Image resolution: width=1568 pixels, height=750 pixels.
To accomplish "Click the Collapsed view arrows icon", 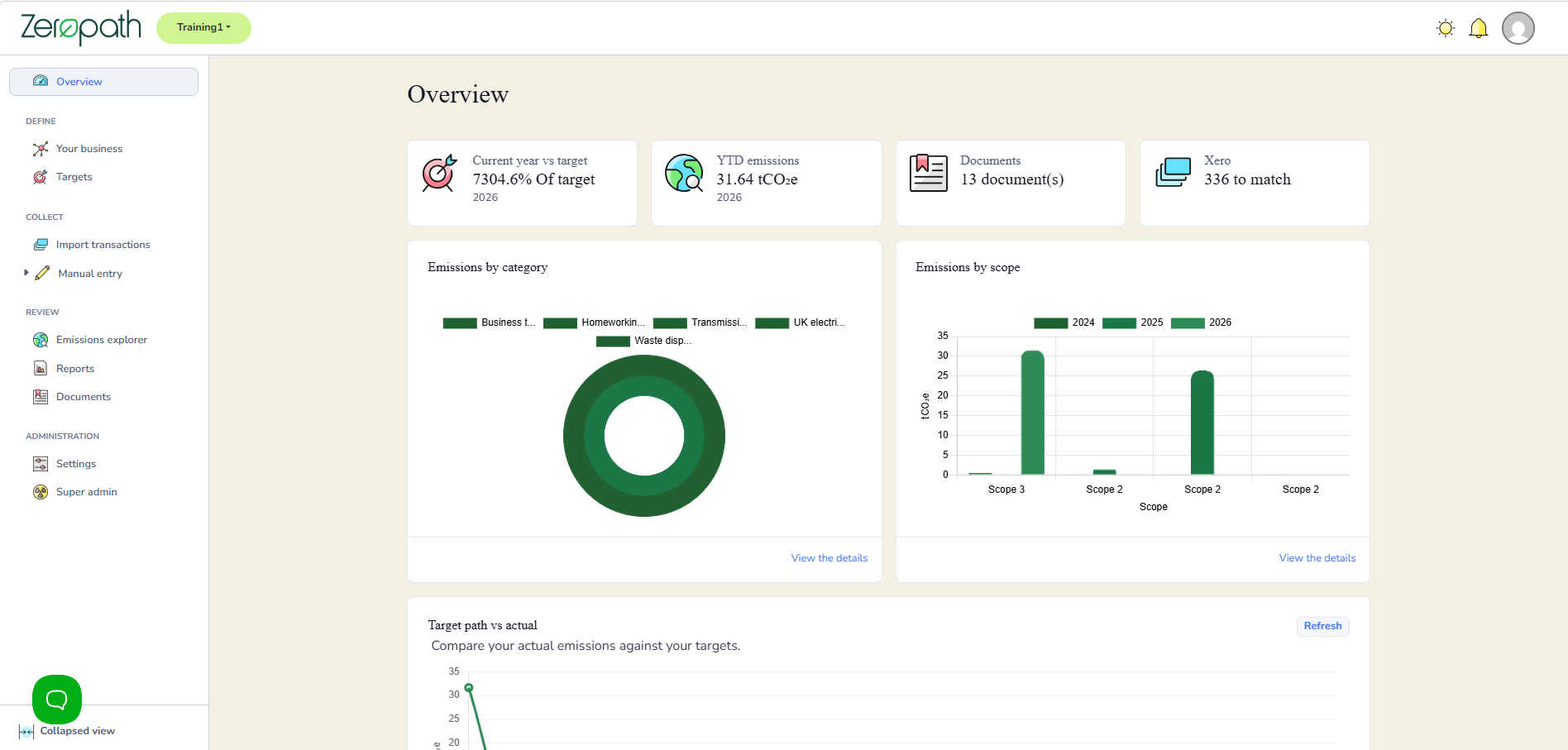I will pos(26,732).
